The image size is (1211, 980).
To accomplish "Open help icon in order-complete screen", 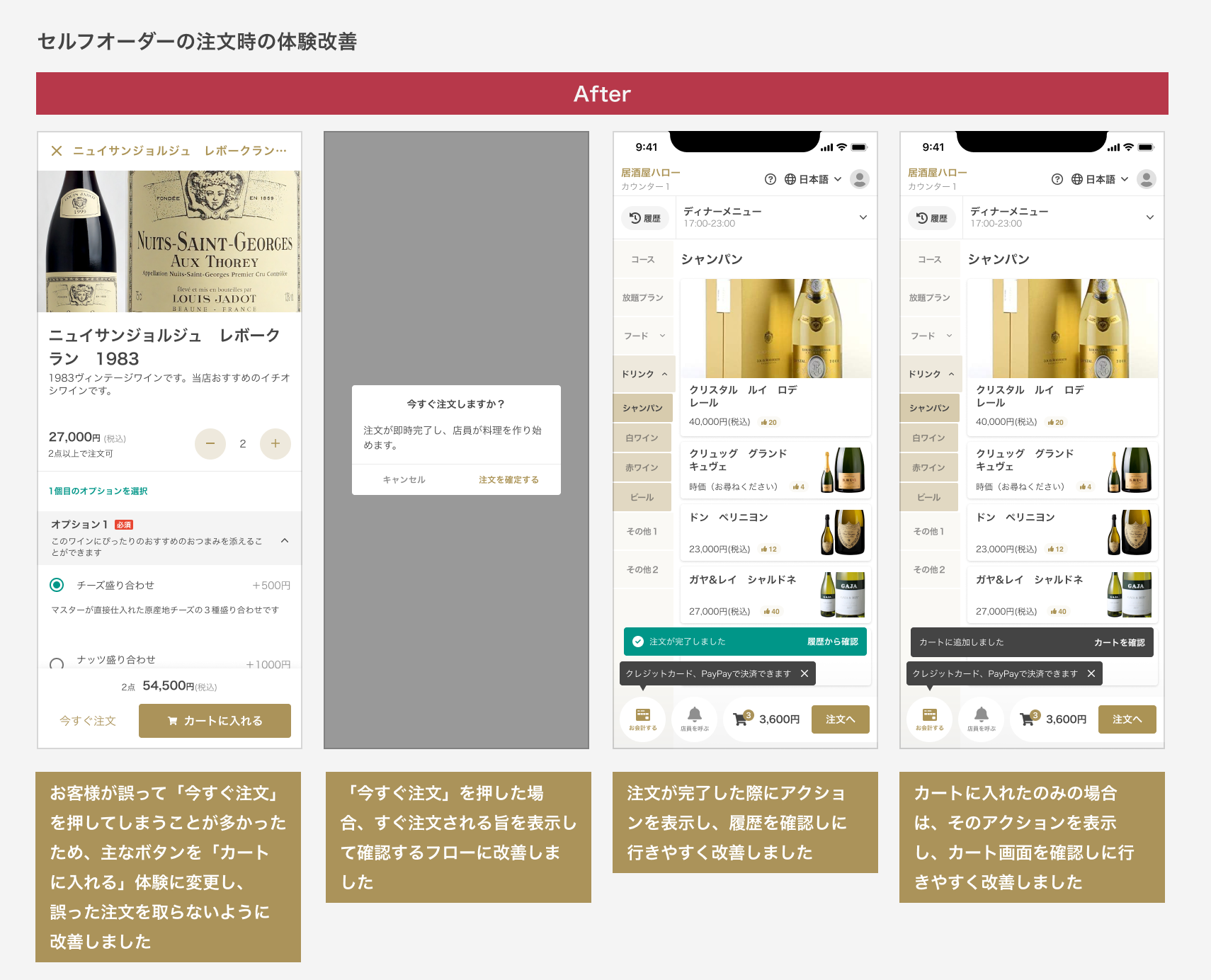I will 771,179.
